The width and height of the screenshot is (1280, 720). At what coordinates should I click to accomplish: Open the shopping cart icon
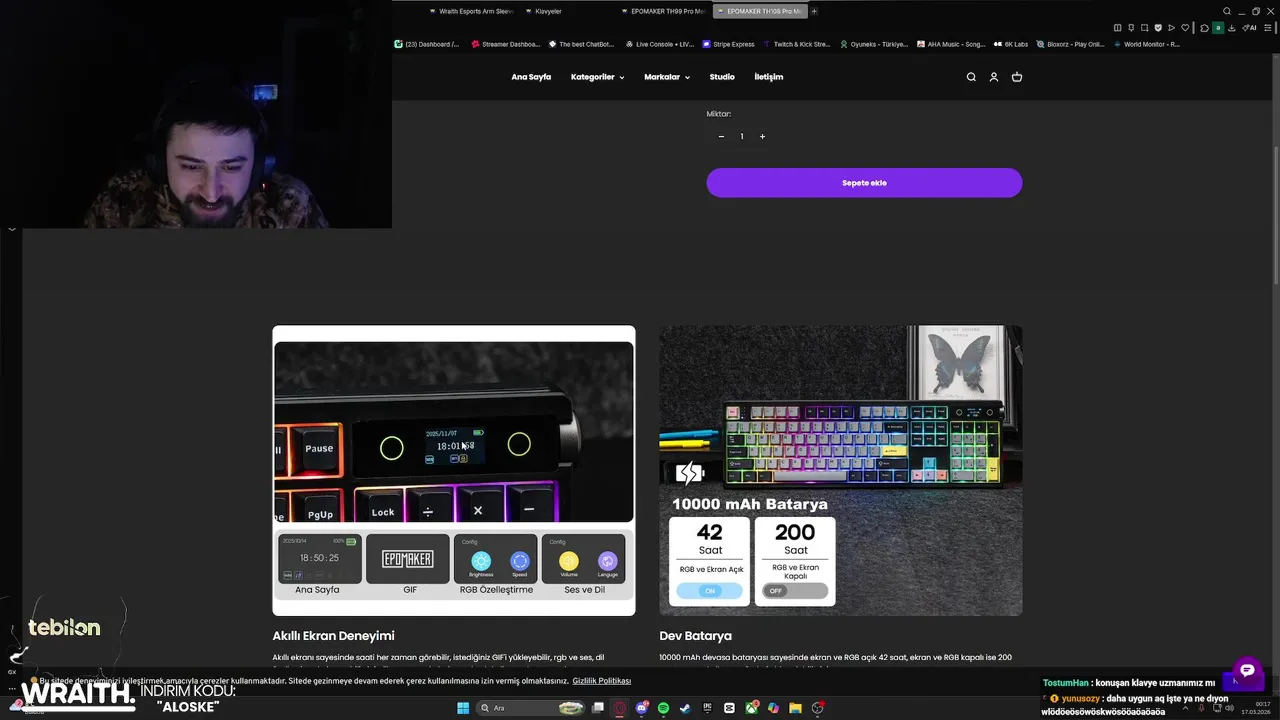click(x=1017, y=77)
